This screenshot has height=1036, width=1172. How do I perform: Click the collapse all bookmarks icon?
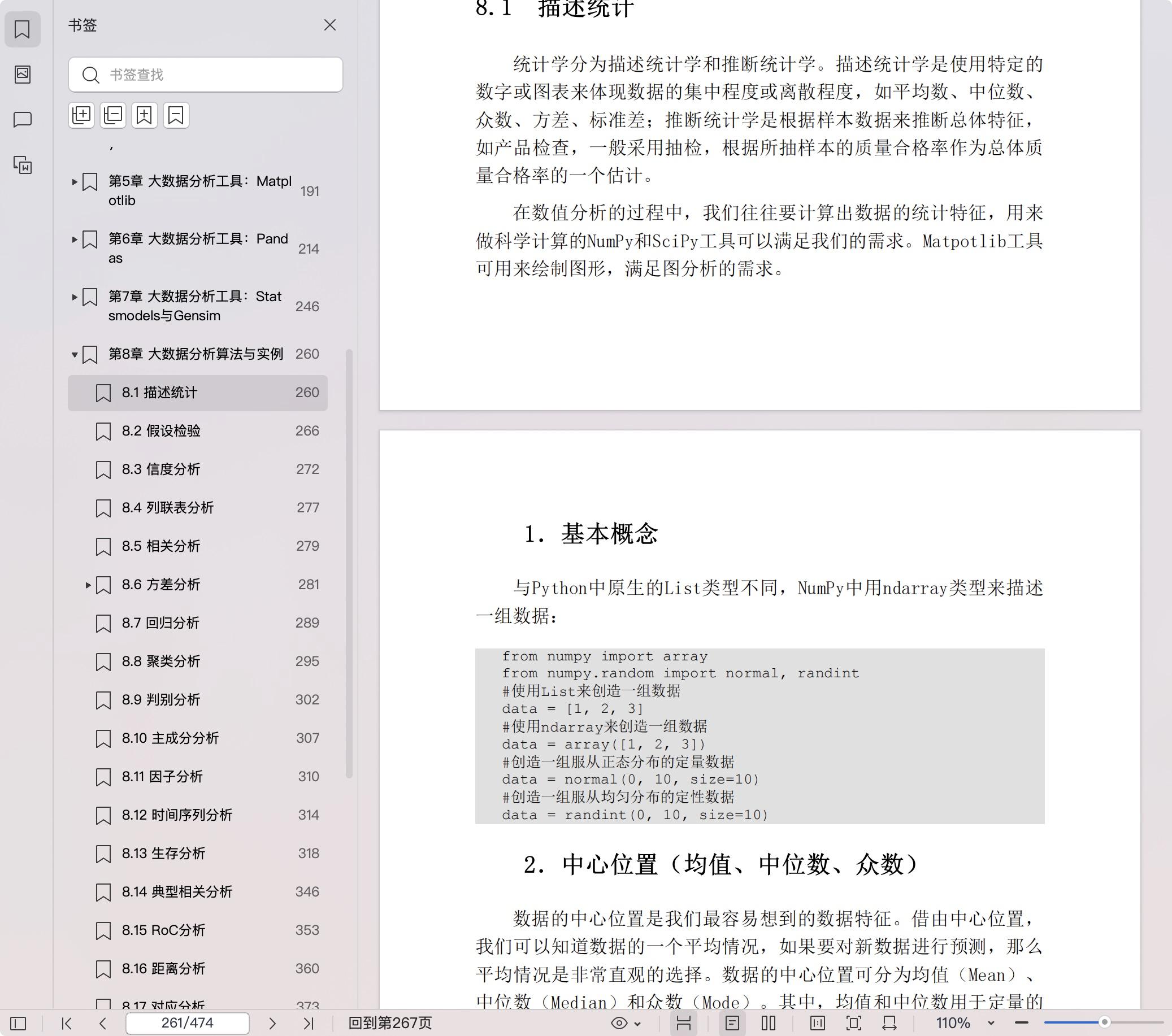113,115
